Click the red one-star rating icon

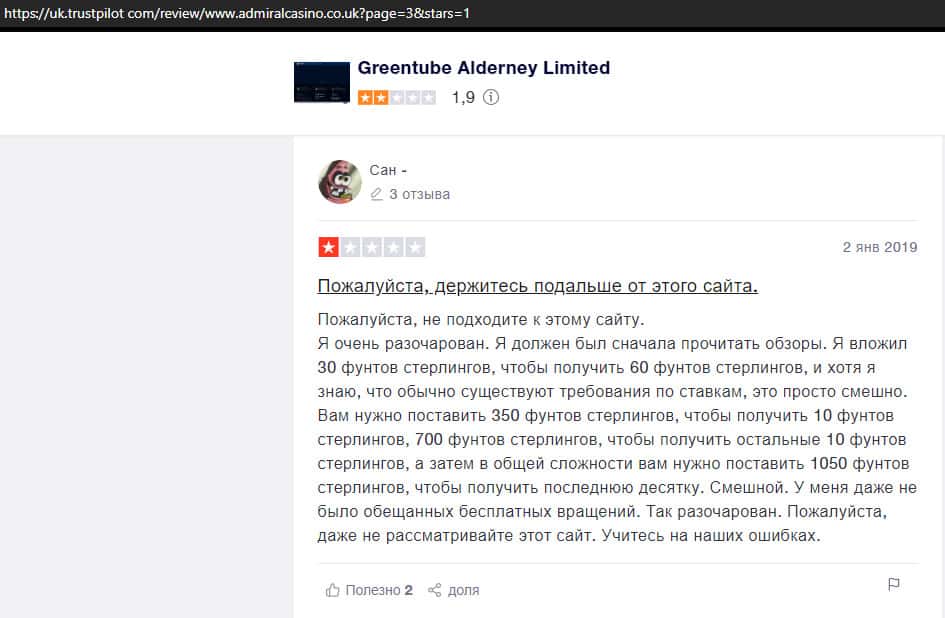point(328,247)
